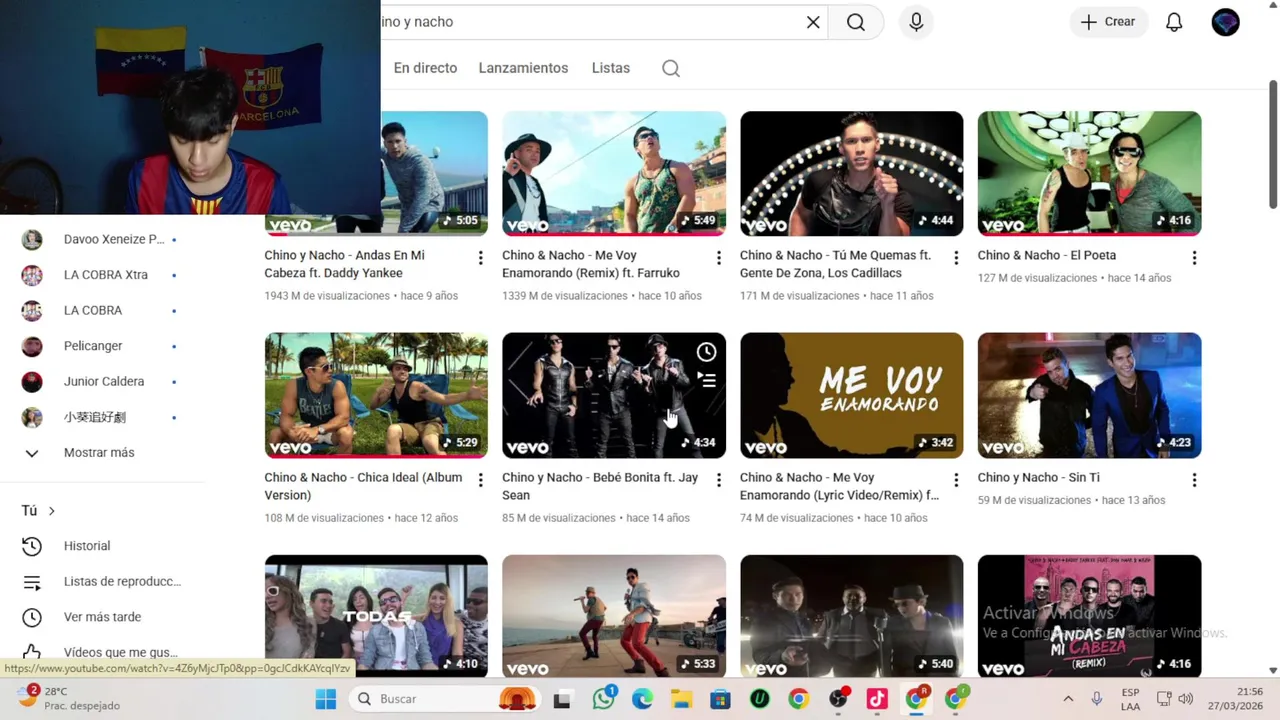Start voice search with the microphone icon
The height and width of the screenshot is (720, 1280).
point(916,22)
